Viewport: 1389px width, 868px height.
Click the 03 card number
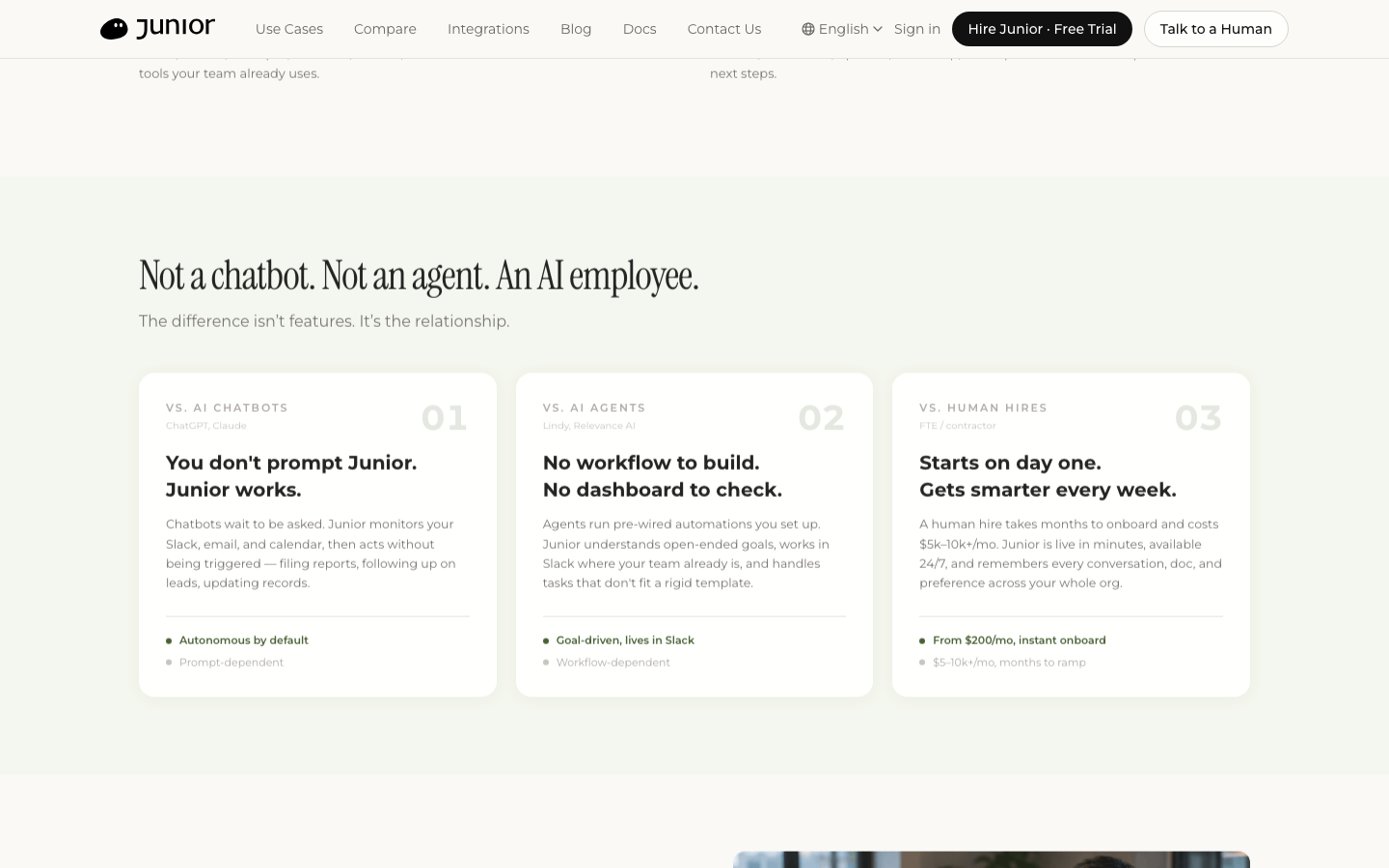click(1198, 418)
